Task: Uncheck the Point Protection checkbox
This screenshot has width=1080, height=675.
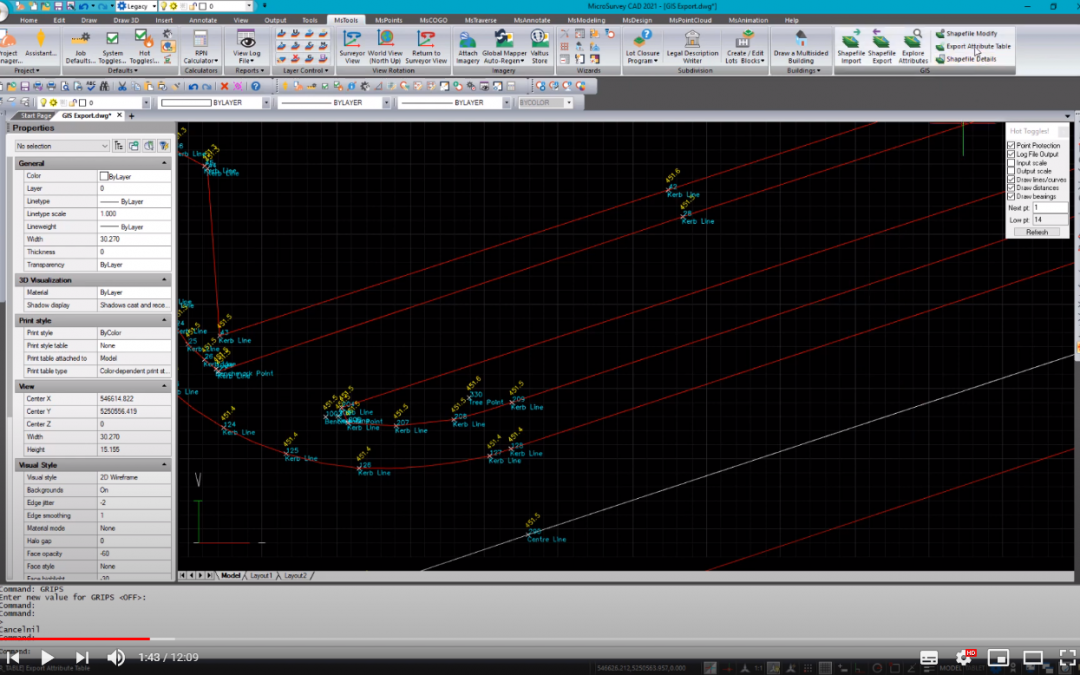Action: [x=1011, y=146]
